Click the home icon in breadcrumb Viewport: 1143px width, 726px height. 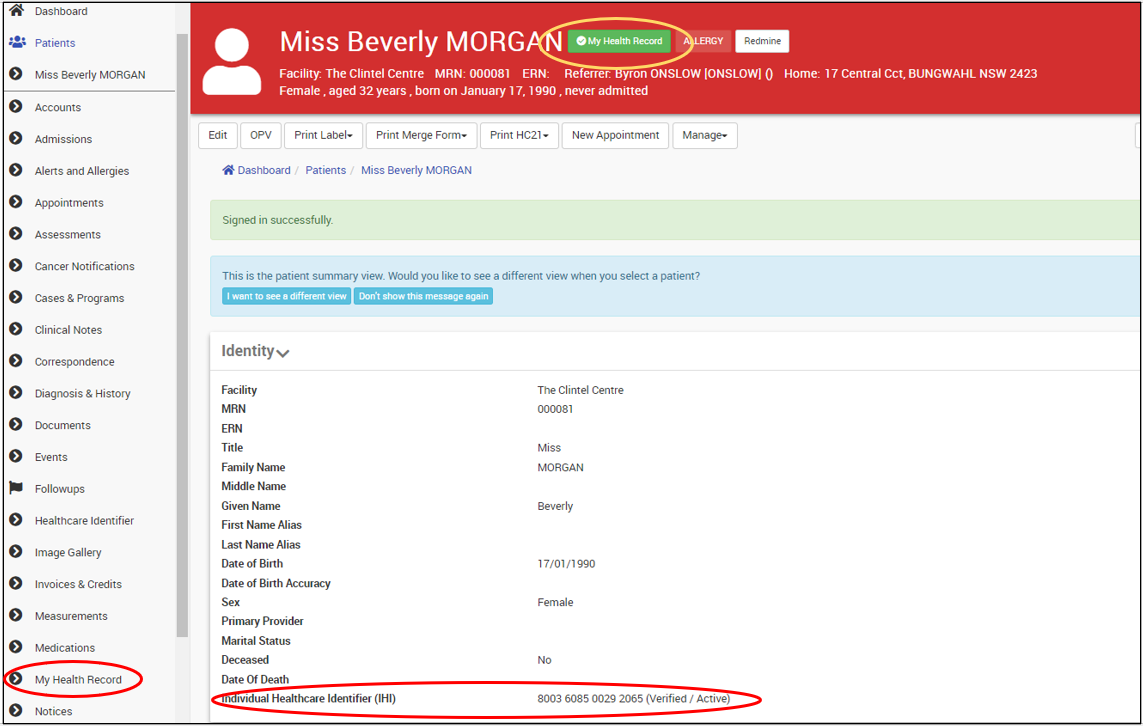point(228,170)
